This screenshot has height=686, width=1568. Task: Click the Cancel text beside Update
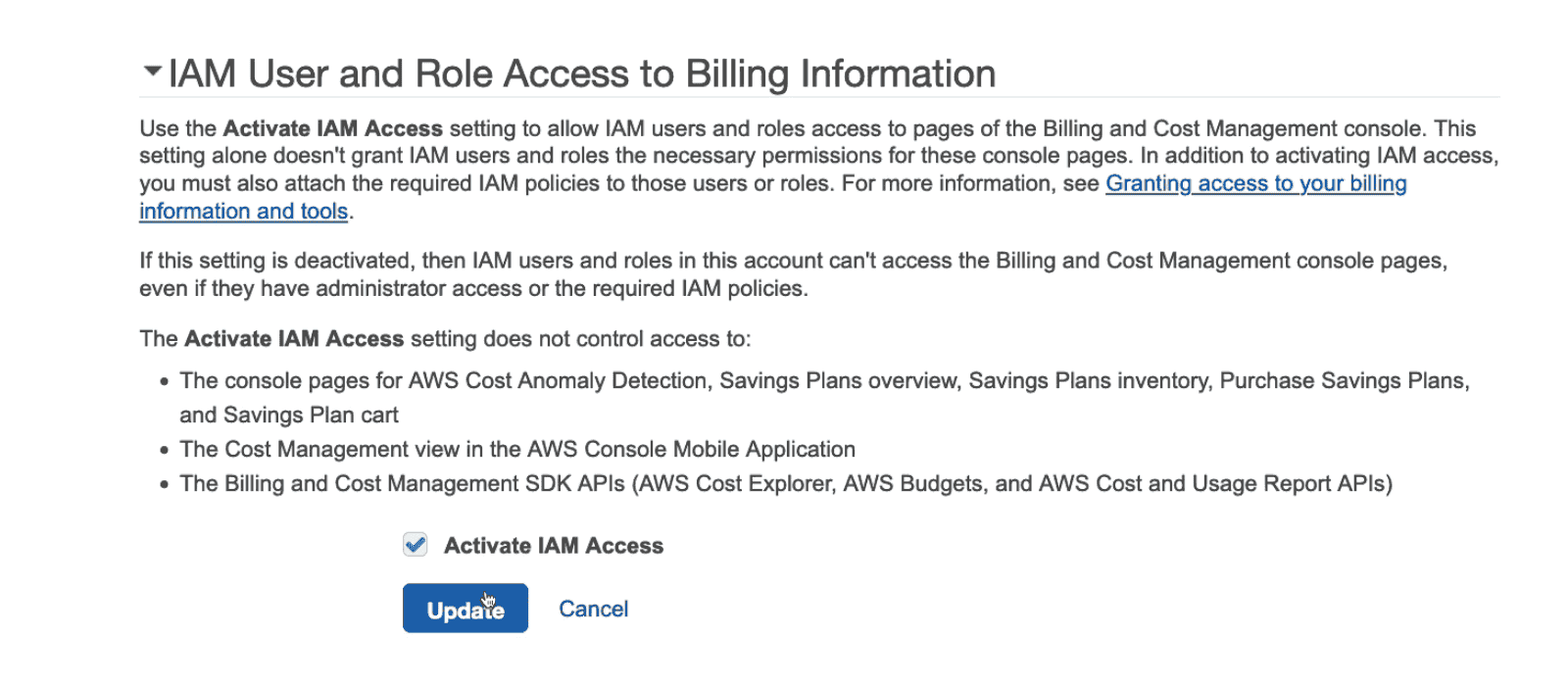click(593, 608)
